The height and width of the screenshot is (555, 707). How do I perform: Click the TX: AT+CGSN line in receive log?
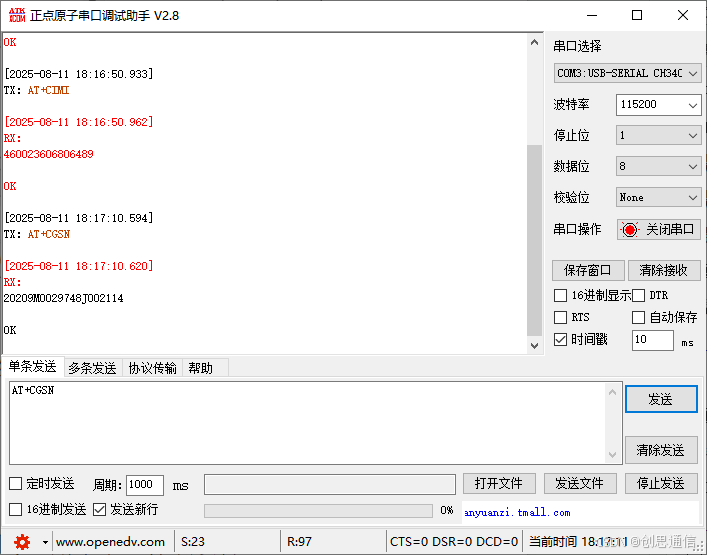[37, 234]
